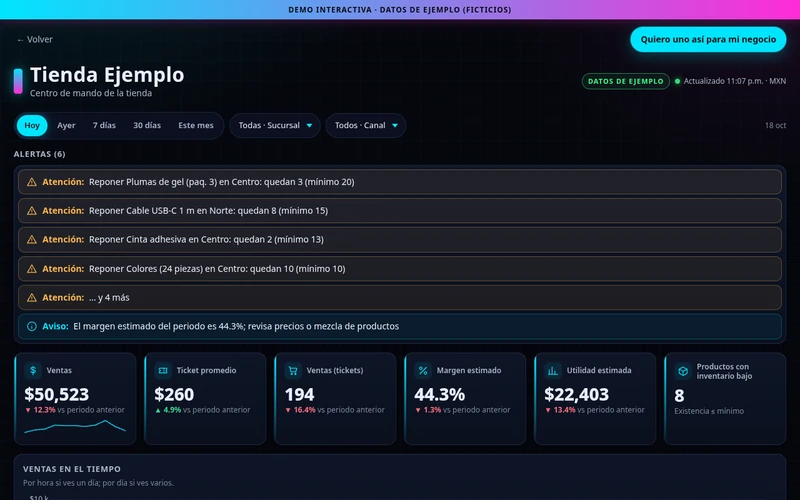Select the Hoy period tab
The height and width of the screenshot is (500, 800).
tap(32, 126)
